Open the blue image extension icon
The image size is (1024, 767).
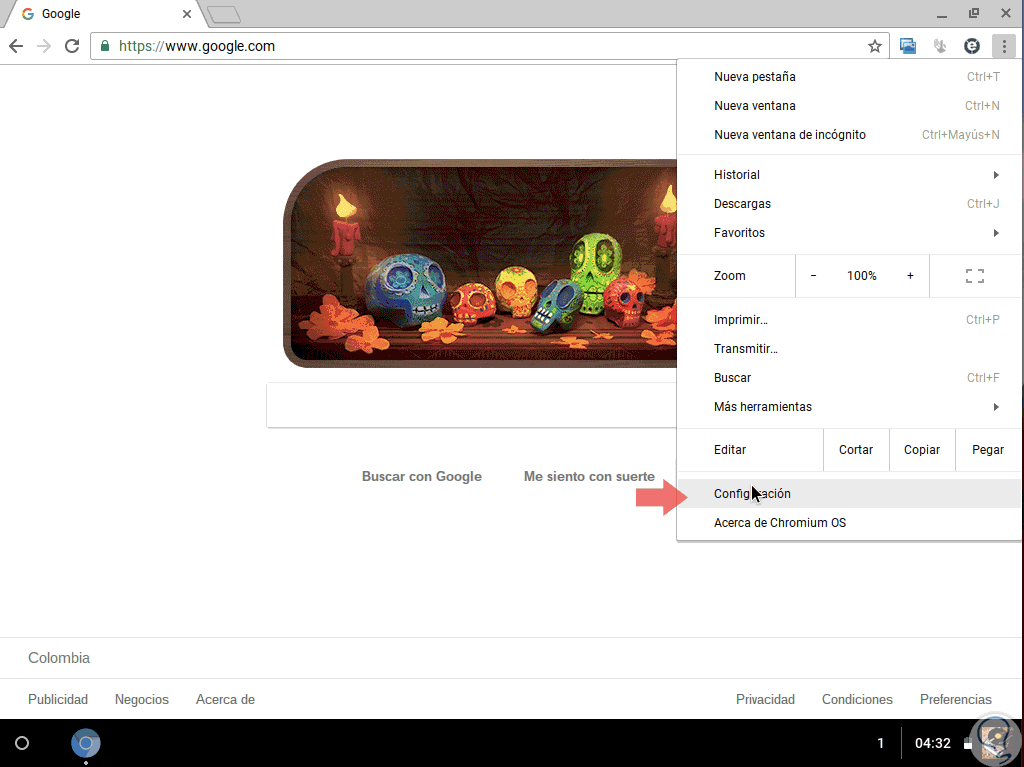(x=908, y=46)
